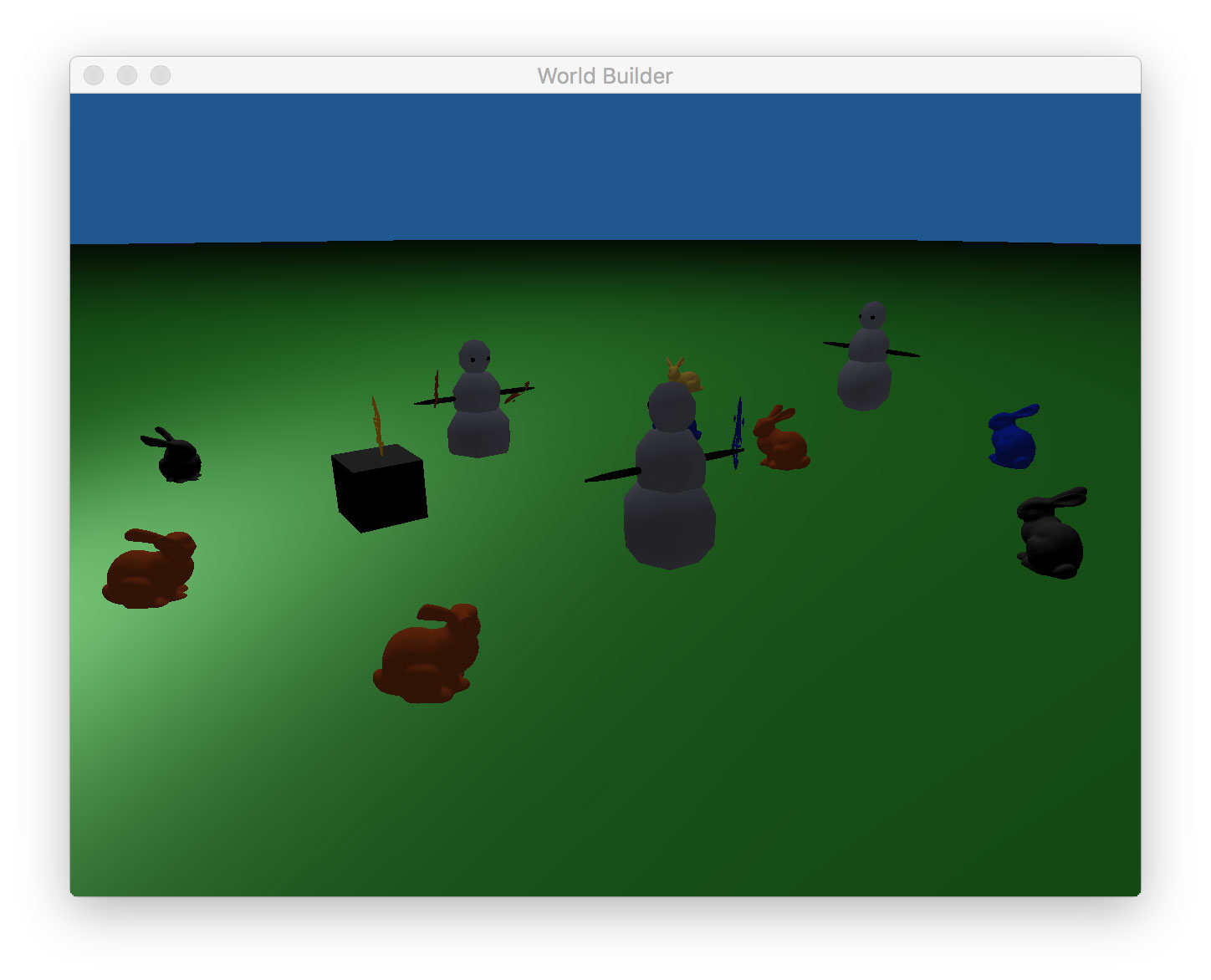Screen dimensions: 1211x980
Task: Click the yellow stick atop the cube
Action: 377,426
